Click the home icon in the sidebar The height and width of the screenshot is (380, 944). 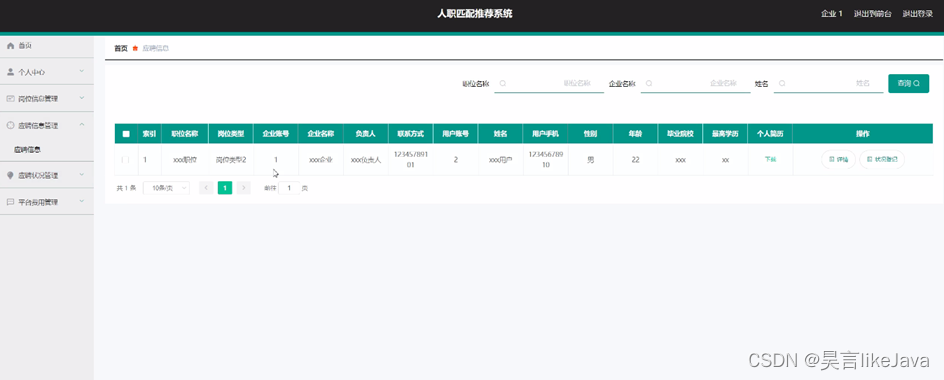click(10, 46)
